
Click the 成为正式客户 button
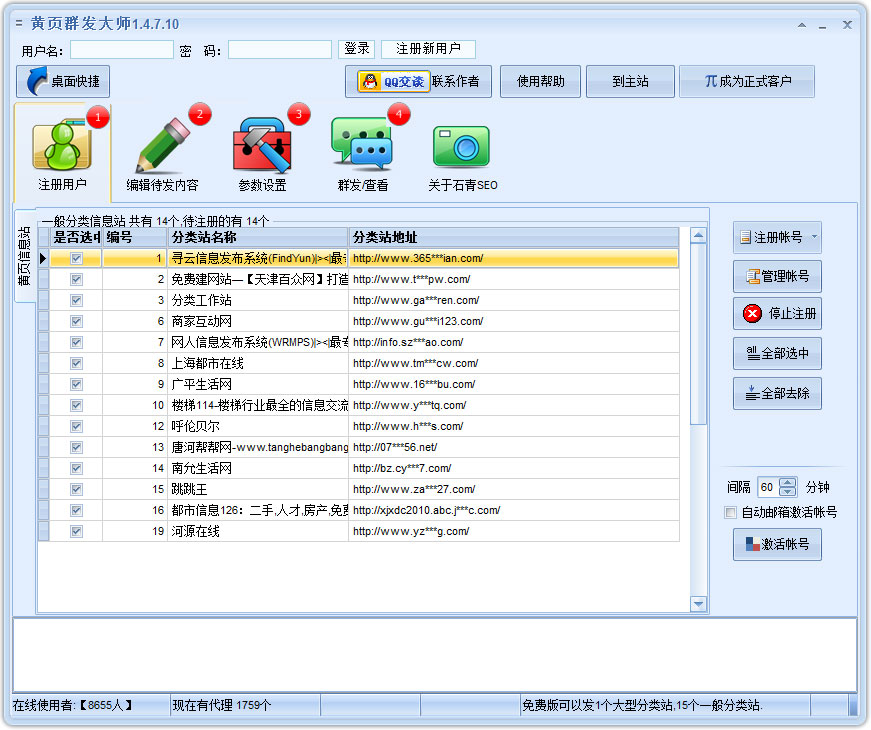pos(747,82)
